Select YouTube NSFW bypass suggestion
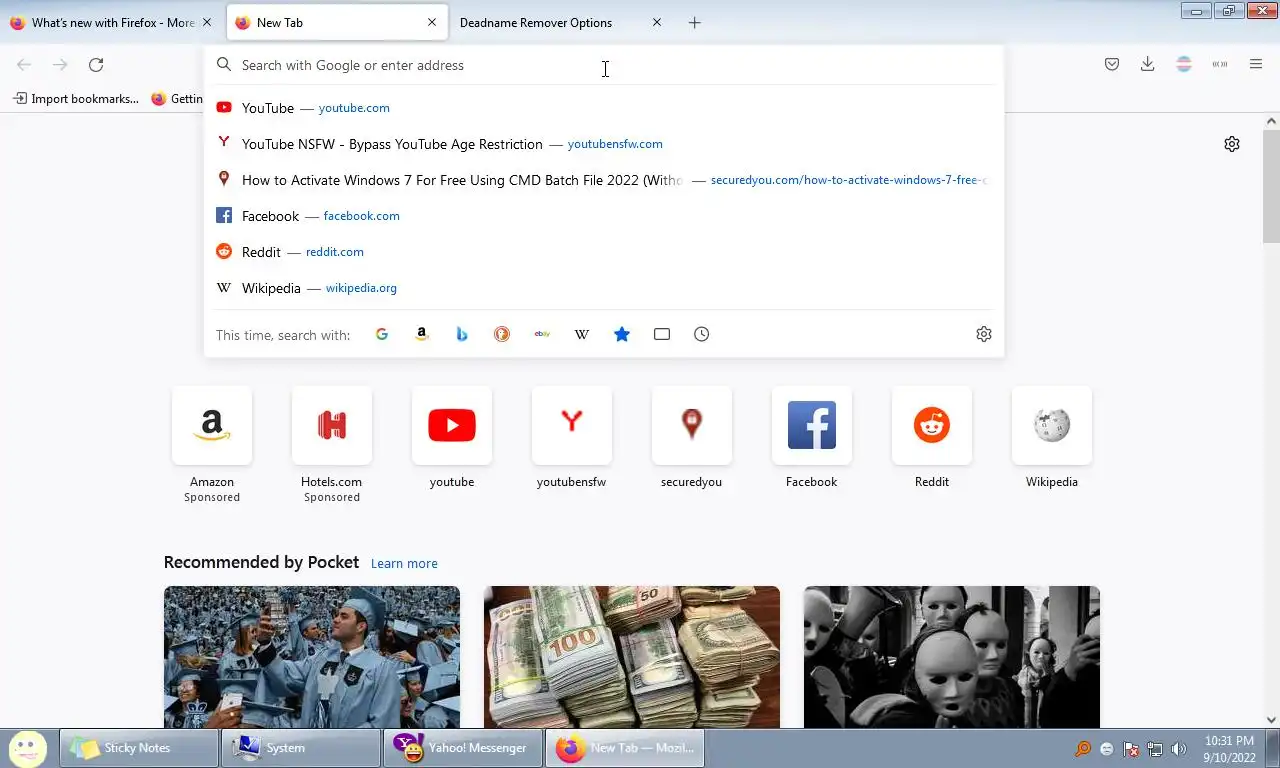The image size is (1280, 768). coord(604,144)
